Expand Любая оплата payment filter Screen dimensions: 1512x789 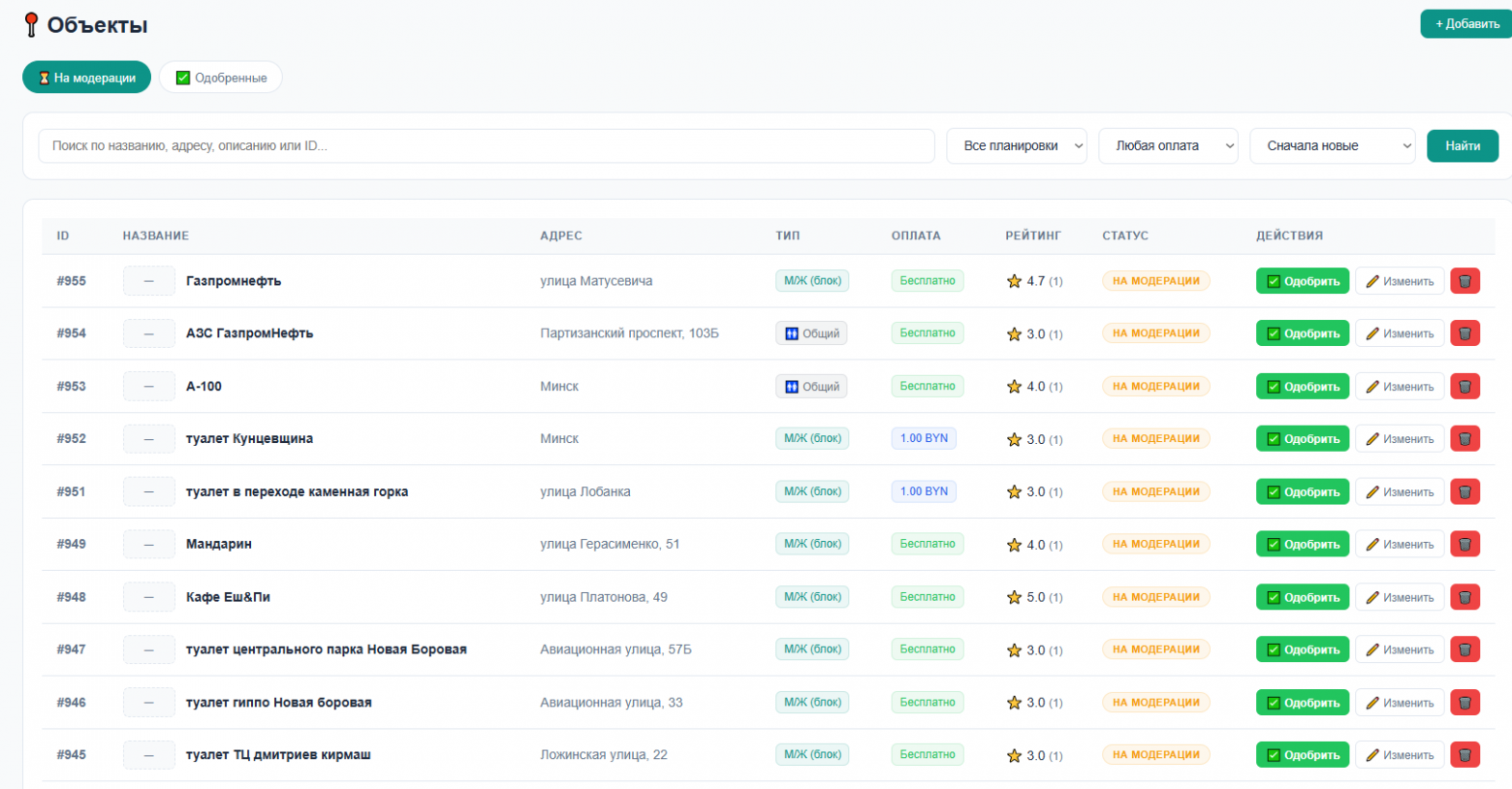tap(1168, 145)
